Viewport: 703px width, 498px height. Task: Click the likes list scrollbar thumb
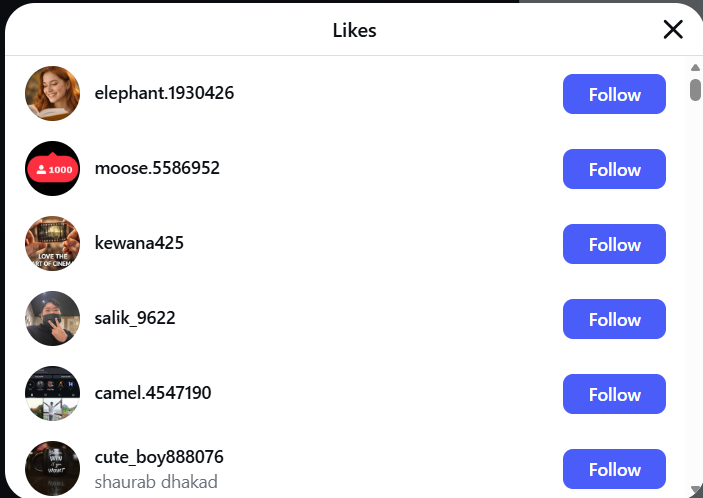695,88
